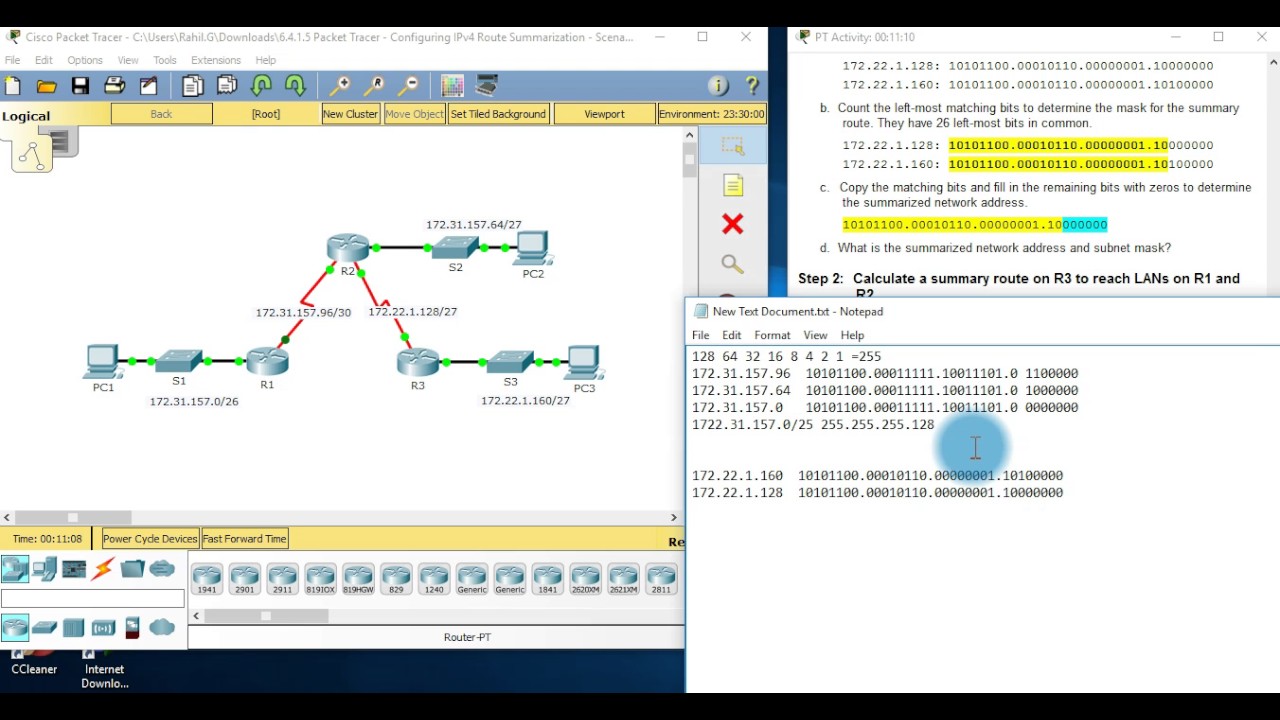Select the 2911 router model
Screen dimensions: 1280x720
[x=283, y=579]
